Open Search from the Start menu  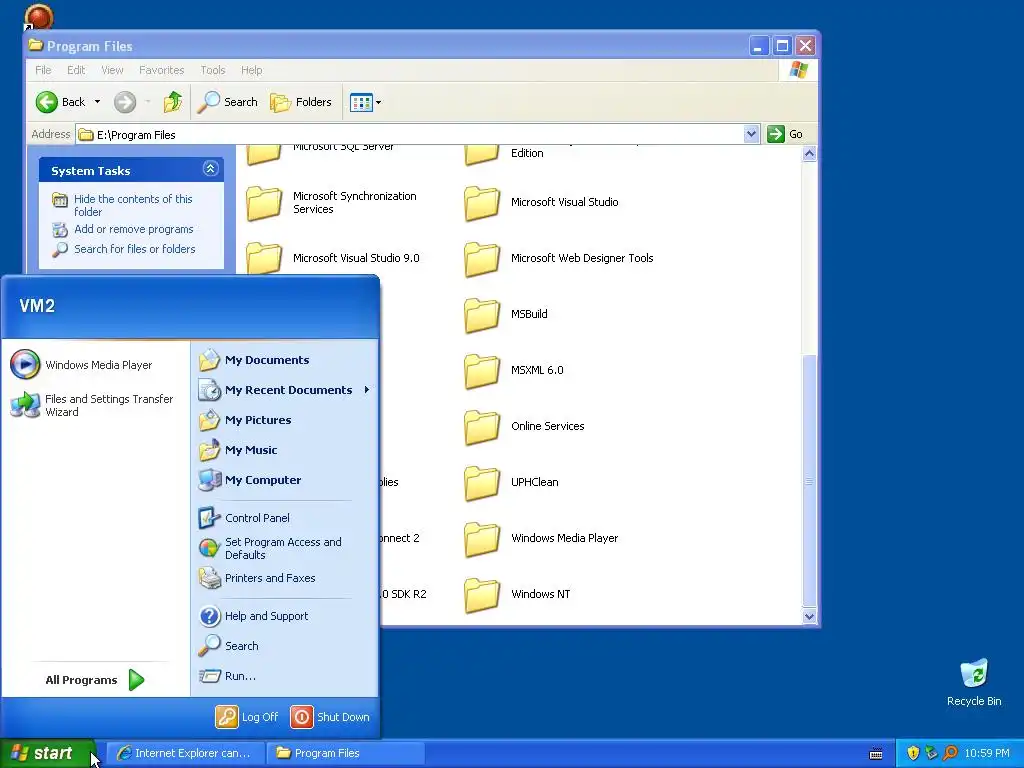tap(229, 646)
